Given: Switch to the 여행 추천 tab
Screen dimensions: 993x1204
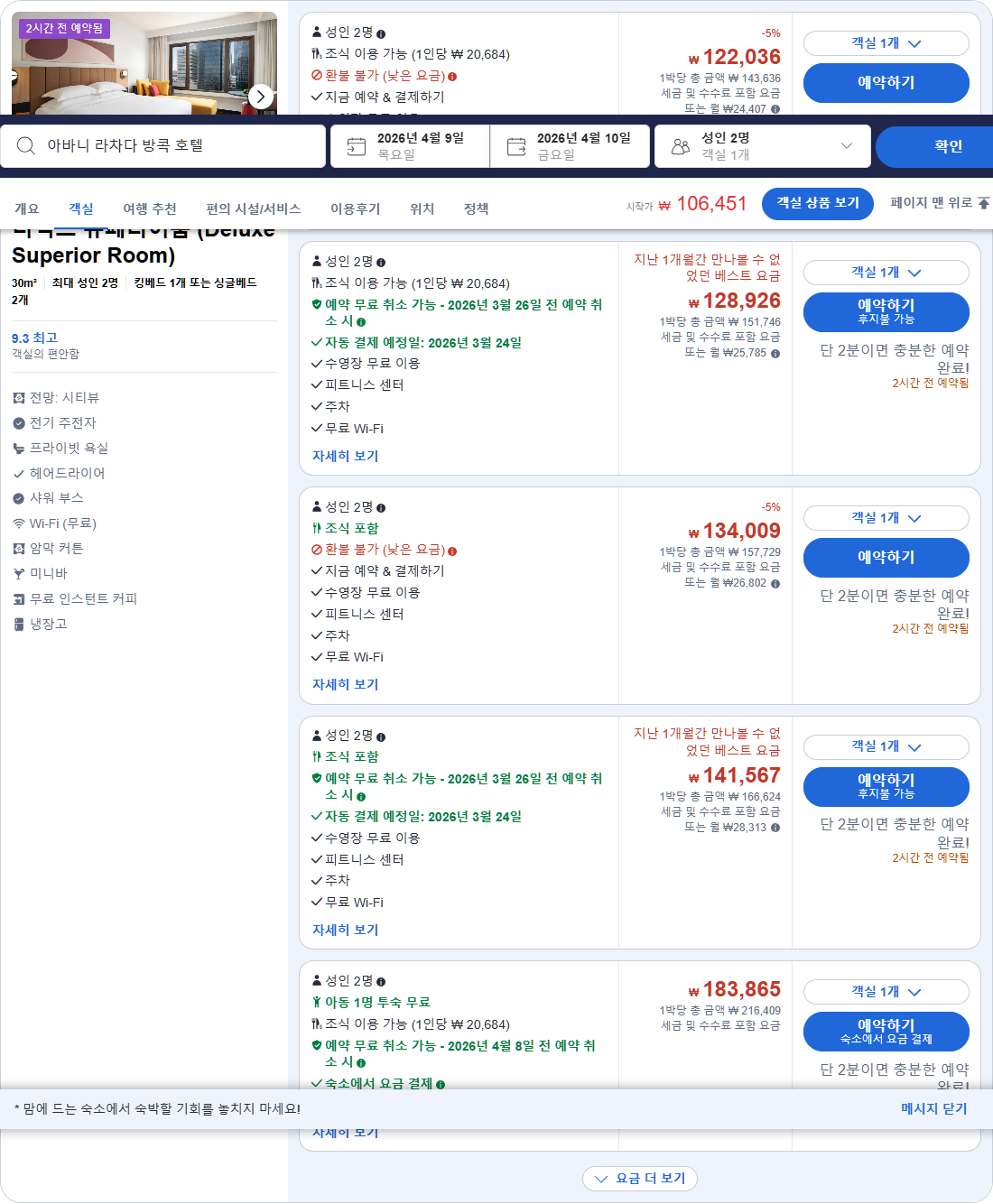Looking at the screenshot, I should [x=150, y=208].
